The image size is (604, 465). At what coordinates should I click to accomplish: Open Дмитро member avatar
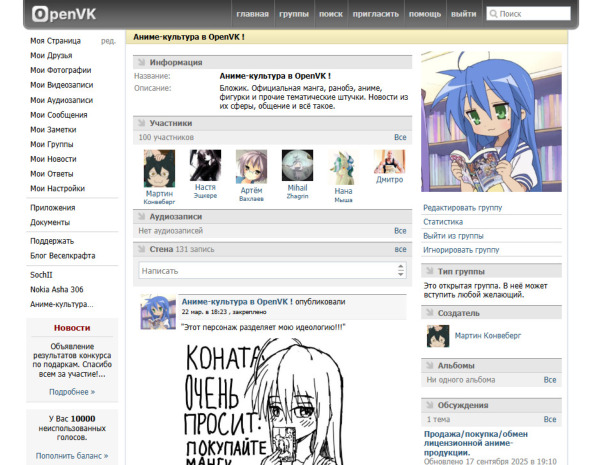point(389,162)
